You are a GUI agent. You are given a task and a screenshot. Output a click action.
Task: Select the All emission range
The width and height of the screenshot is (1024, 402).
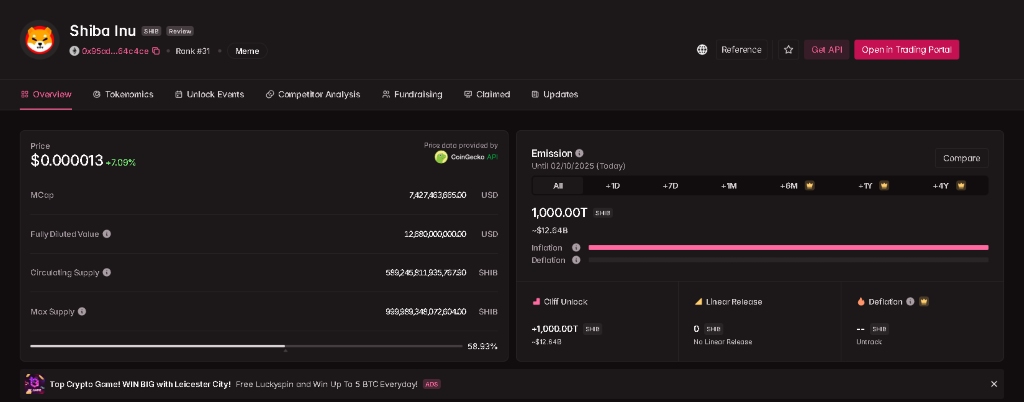558,186
